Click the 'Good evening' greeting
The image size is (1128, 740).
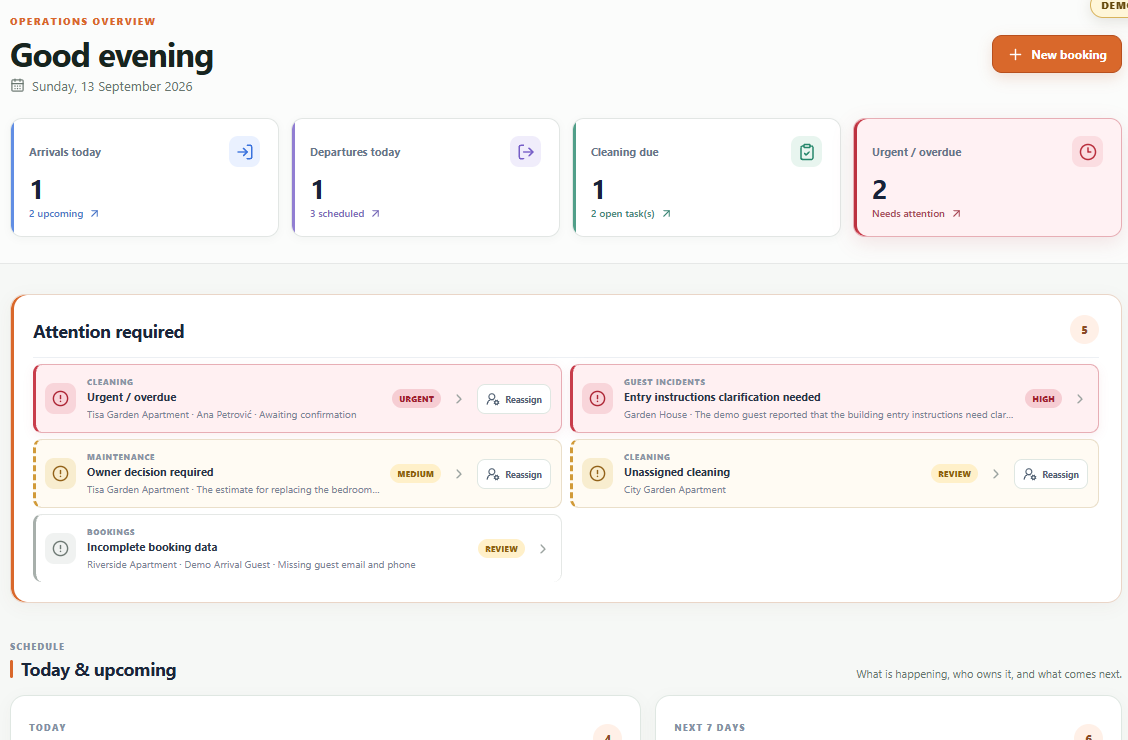(112, 55)
